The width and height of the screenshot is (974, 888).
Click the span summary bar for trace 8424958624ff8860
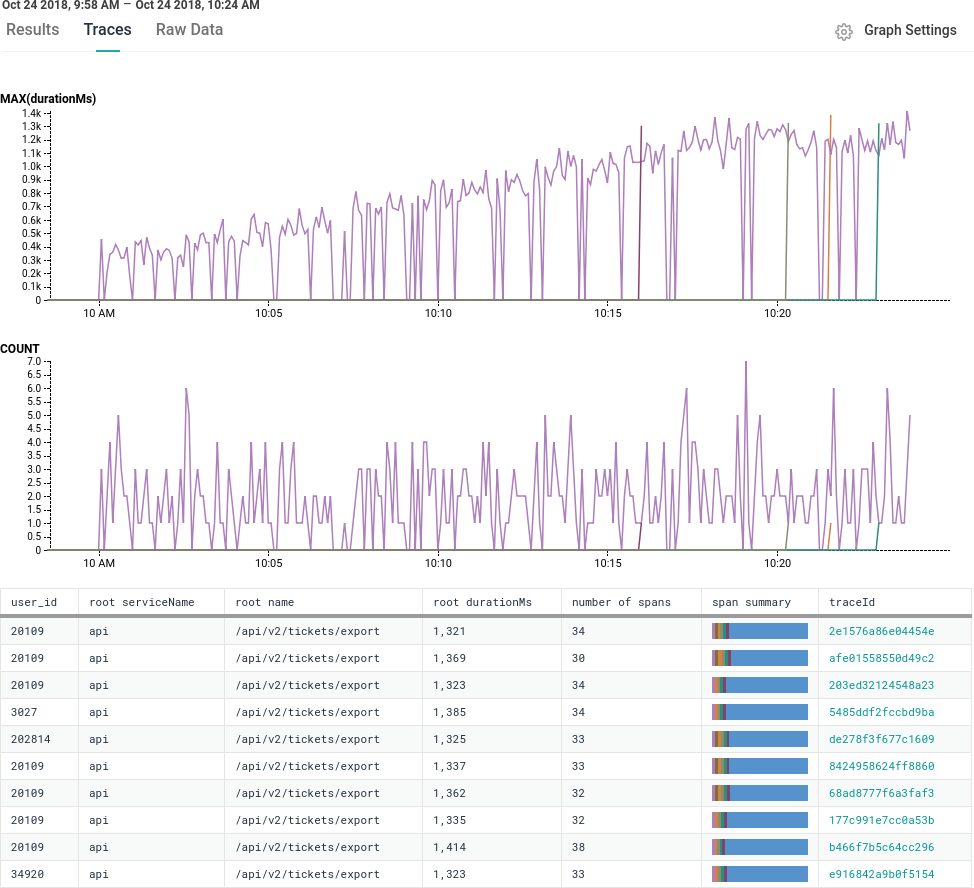tap(758, 766)
